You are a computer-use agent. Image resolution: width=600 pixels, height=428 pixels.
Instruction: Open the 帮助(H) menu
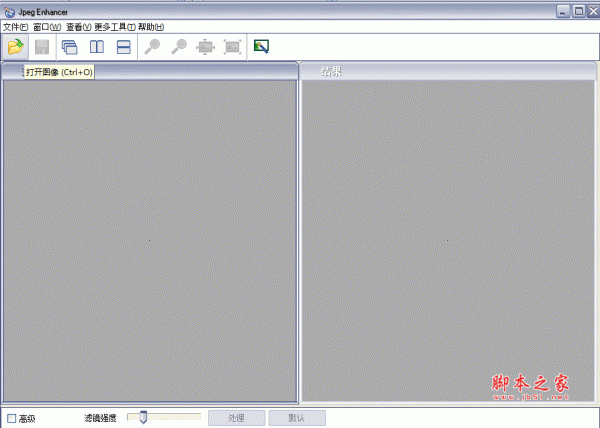[x=151, y=27]
